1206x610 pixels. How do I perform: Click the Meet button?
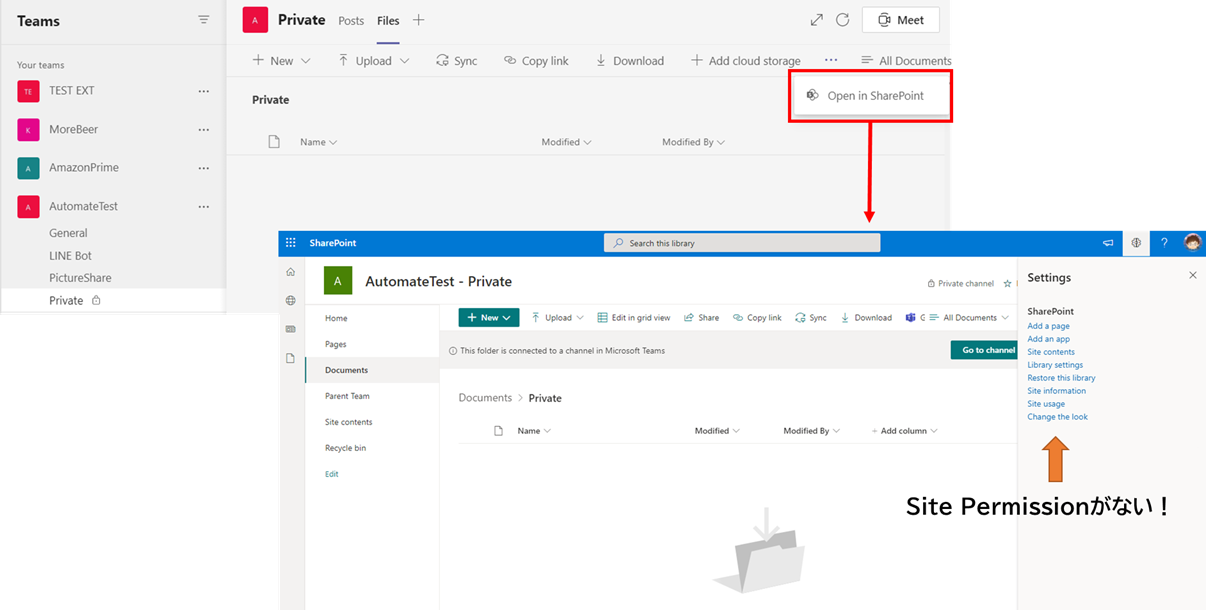click(x=900, y=20)
